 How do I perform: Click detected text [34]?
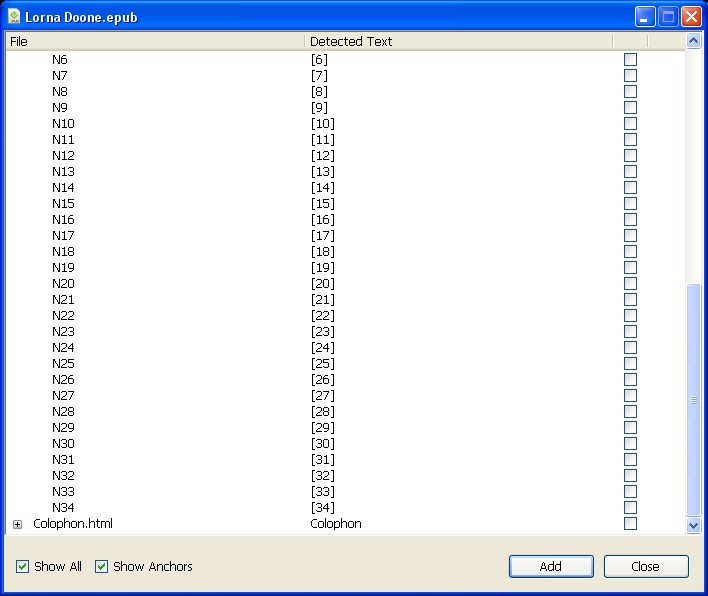click(323, 508)
